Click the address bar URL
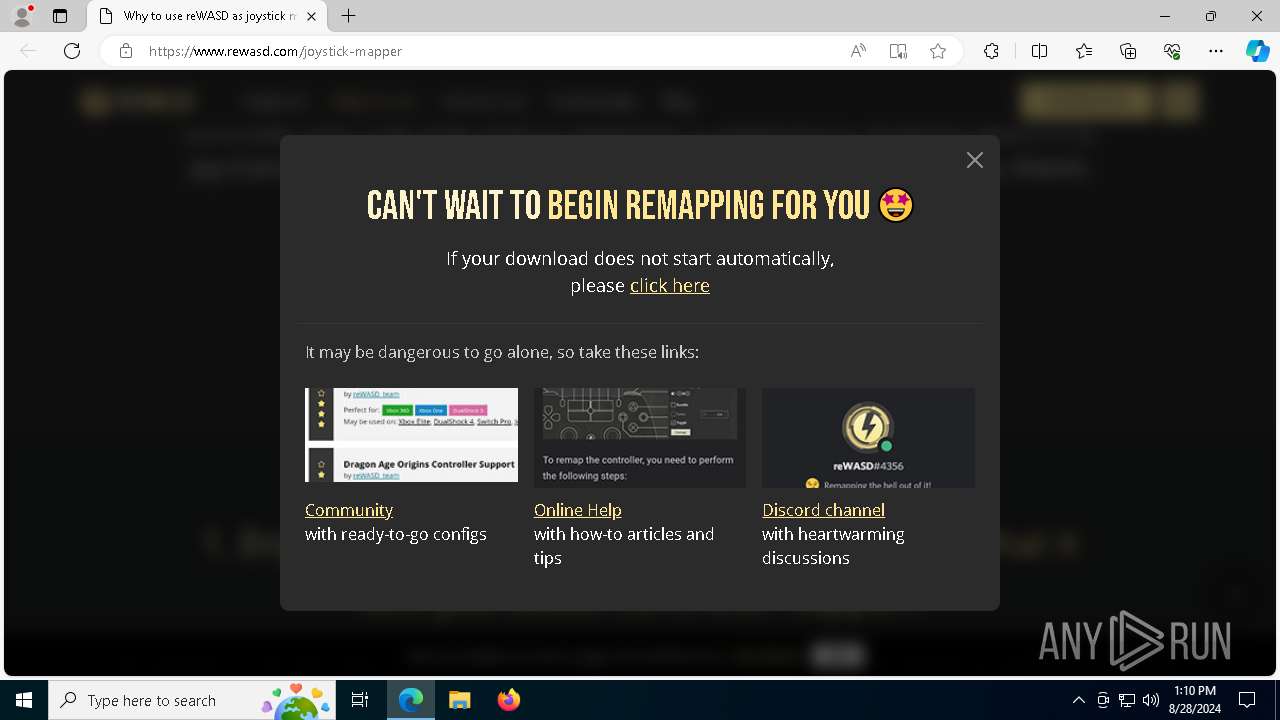Screen dimensions: 1280x720 (x=275, y=51)
